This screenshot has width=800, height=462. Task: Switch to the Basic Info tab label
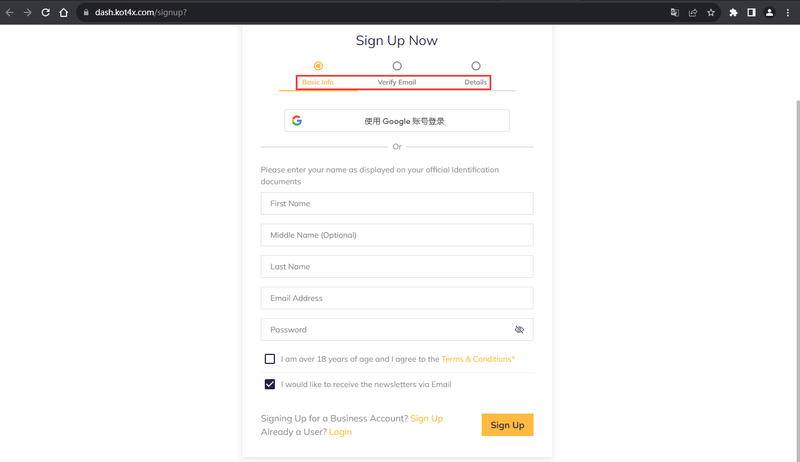[x=318, y=82]
